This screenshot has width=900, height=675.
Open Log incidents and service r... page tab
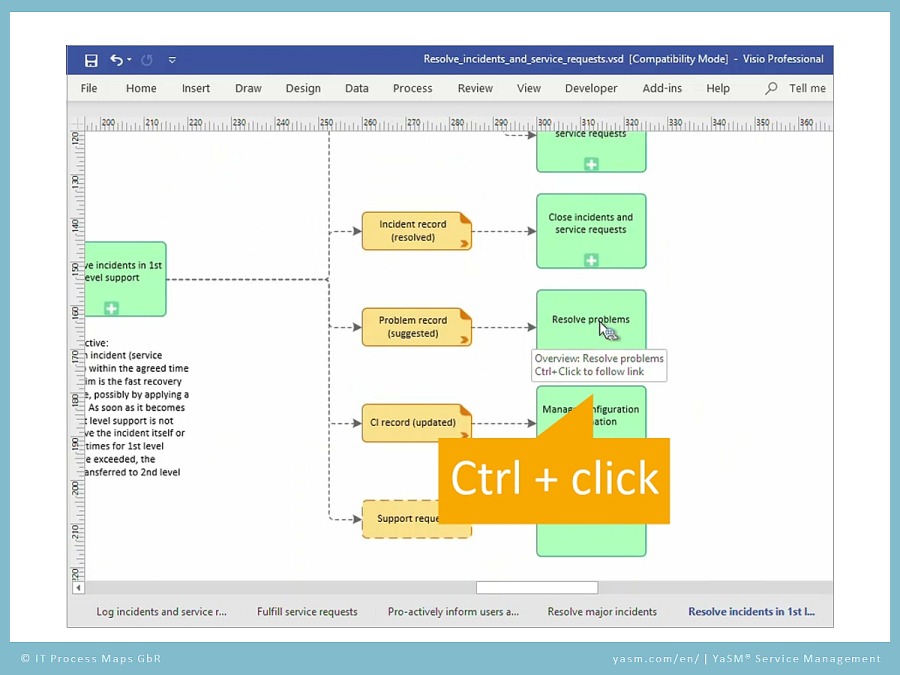[161, 612]
